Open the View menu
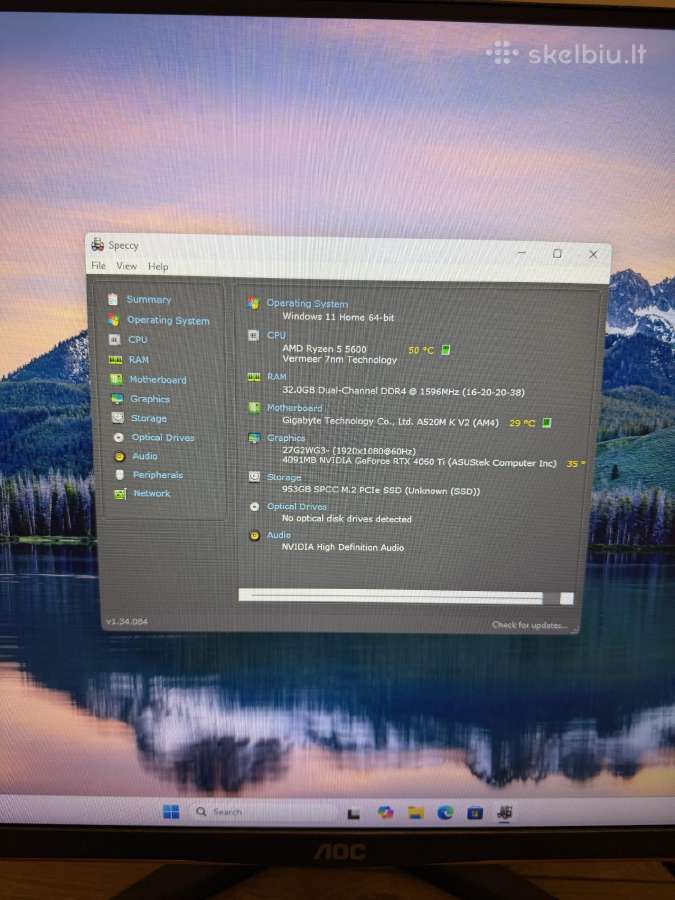675x900 pixels. pos(126,266)
